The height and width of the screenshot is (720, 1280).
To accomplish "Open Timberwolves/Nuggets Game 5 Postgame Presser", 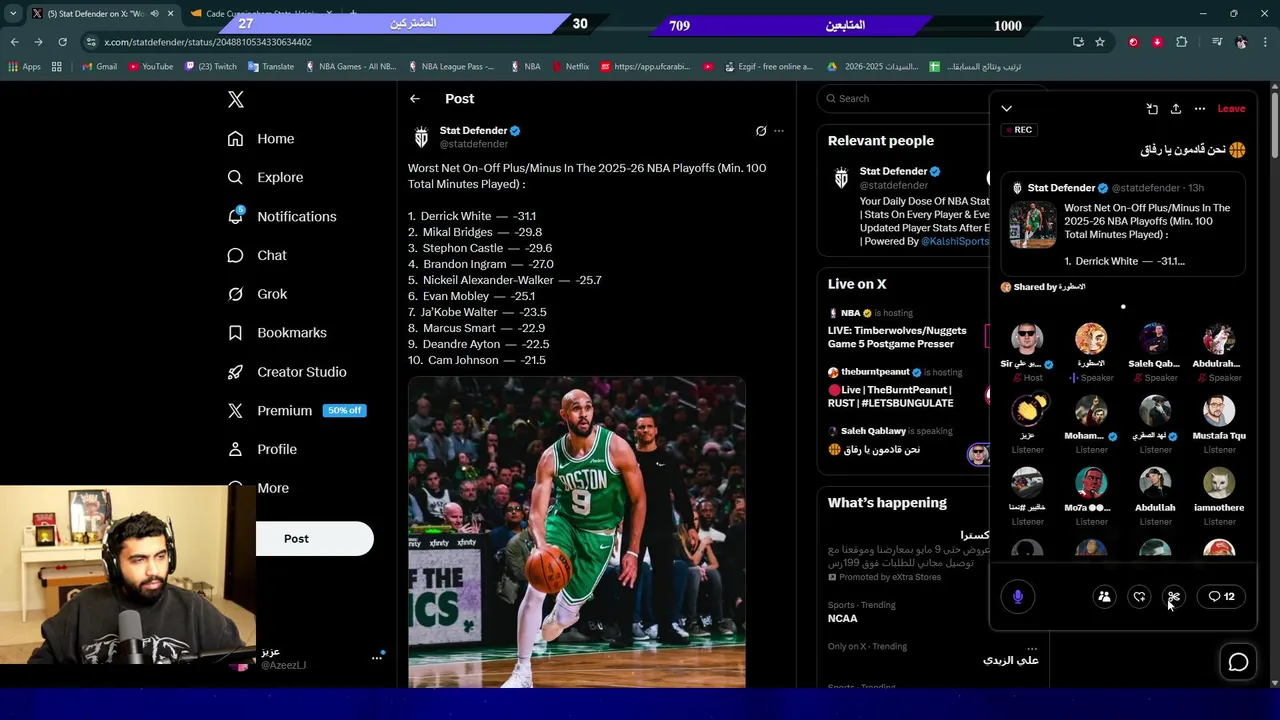I will (x=897, y=337).
